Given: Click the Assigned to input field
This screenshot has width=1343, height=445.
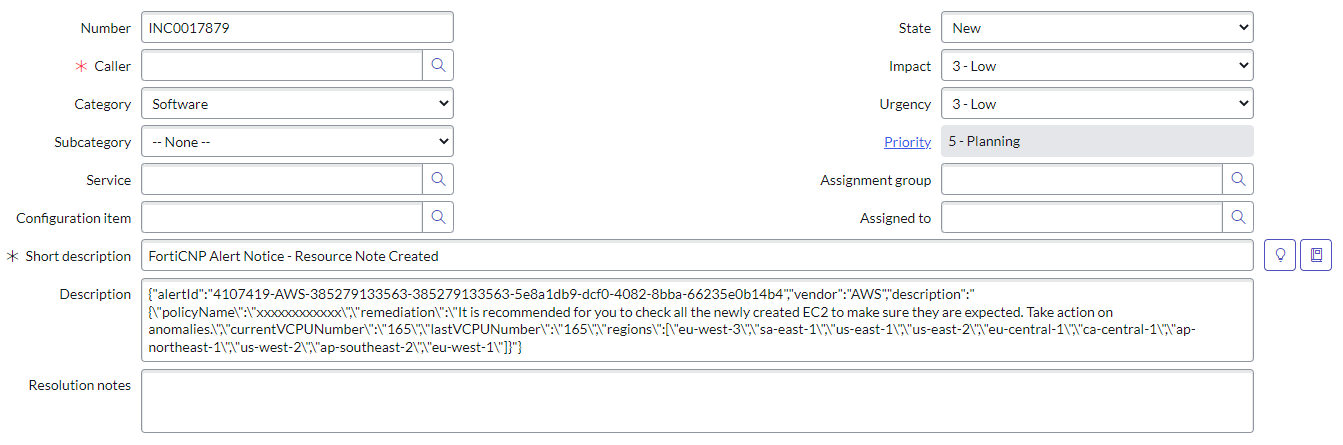Looking at the screenshot, I should point(1081,217).
